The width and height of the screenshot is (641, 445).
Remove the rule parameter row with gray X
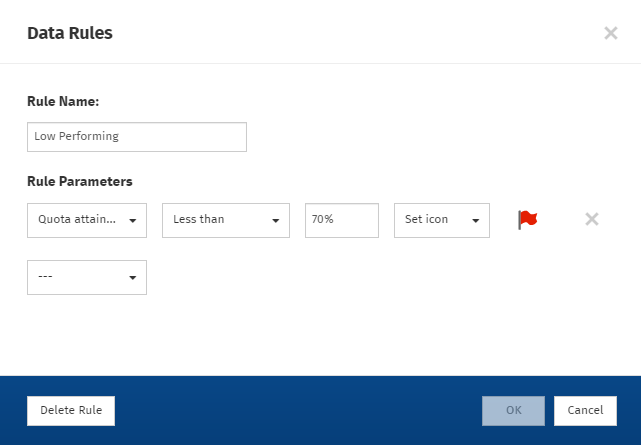(591, 219)
